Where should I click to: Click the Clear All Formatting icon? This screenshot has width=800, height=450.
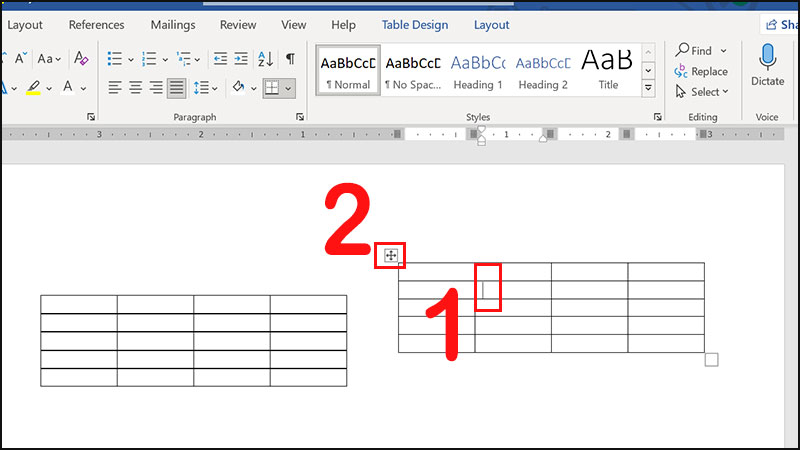82,59
